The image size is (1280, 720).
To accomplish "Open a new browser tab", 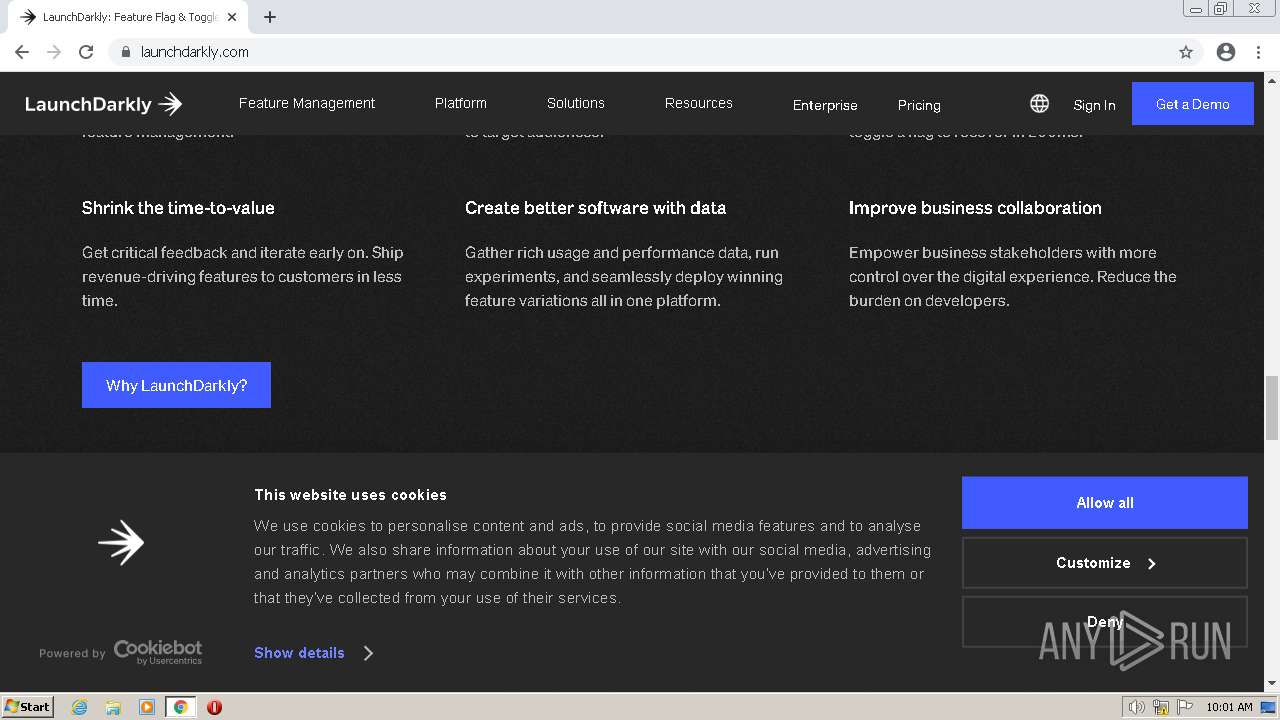I will (x=270, y=17).
